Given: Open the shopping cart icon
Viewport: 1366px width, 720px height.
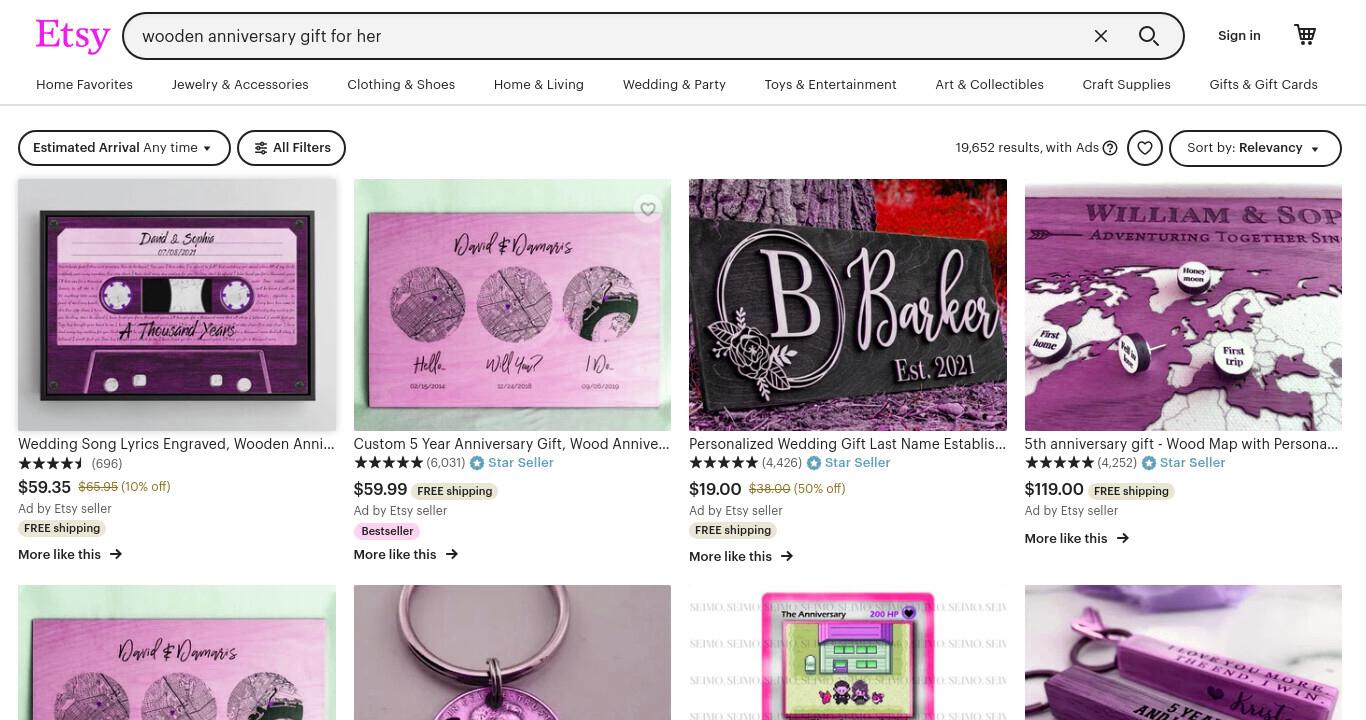Looking at the screenshot, I should [1305, 35].
